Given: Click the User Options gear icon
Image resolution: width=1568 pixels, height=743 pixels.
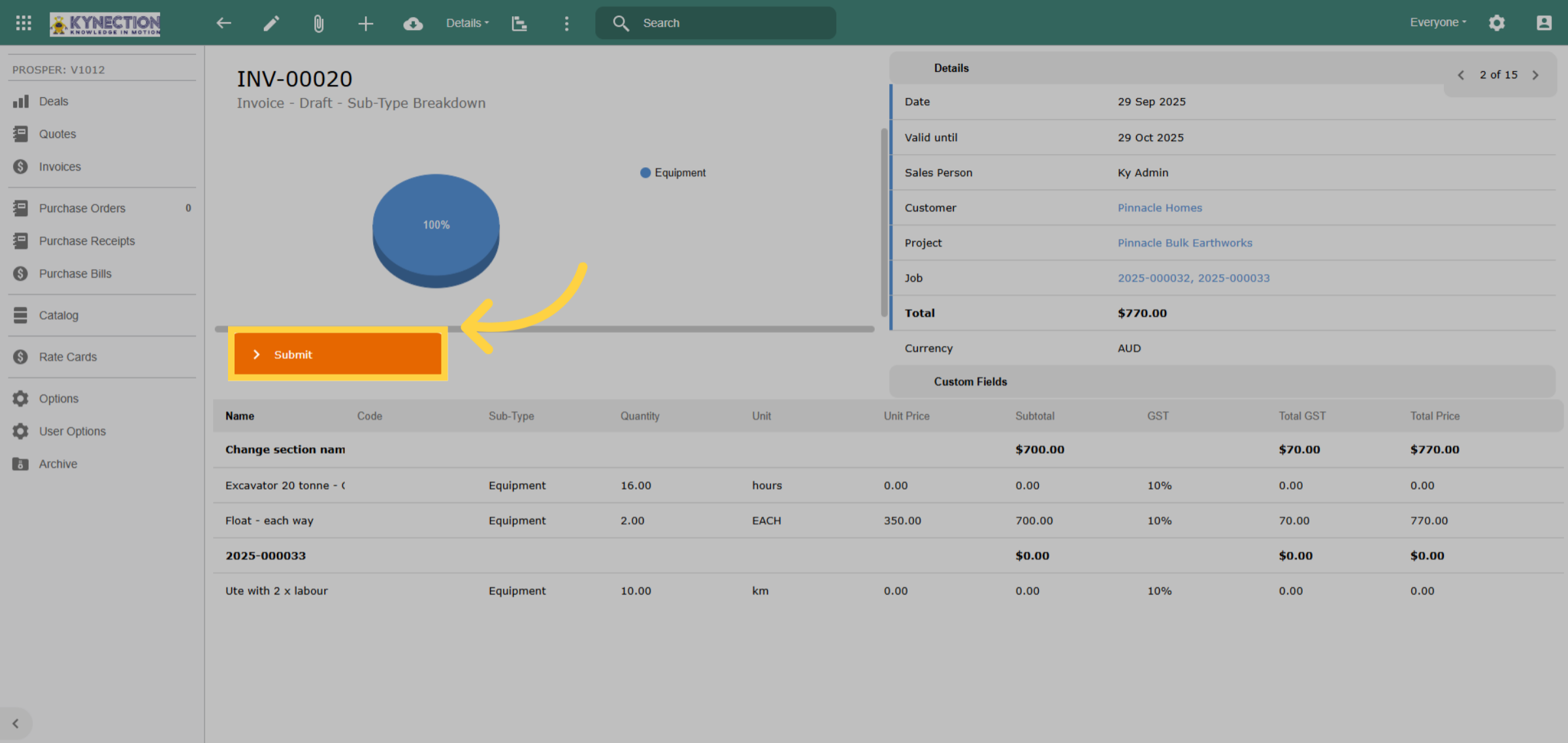Looking at the screenshot, I should pos(20,431).
